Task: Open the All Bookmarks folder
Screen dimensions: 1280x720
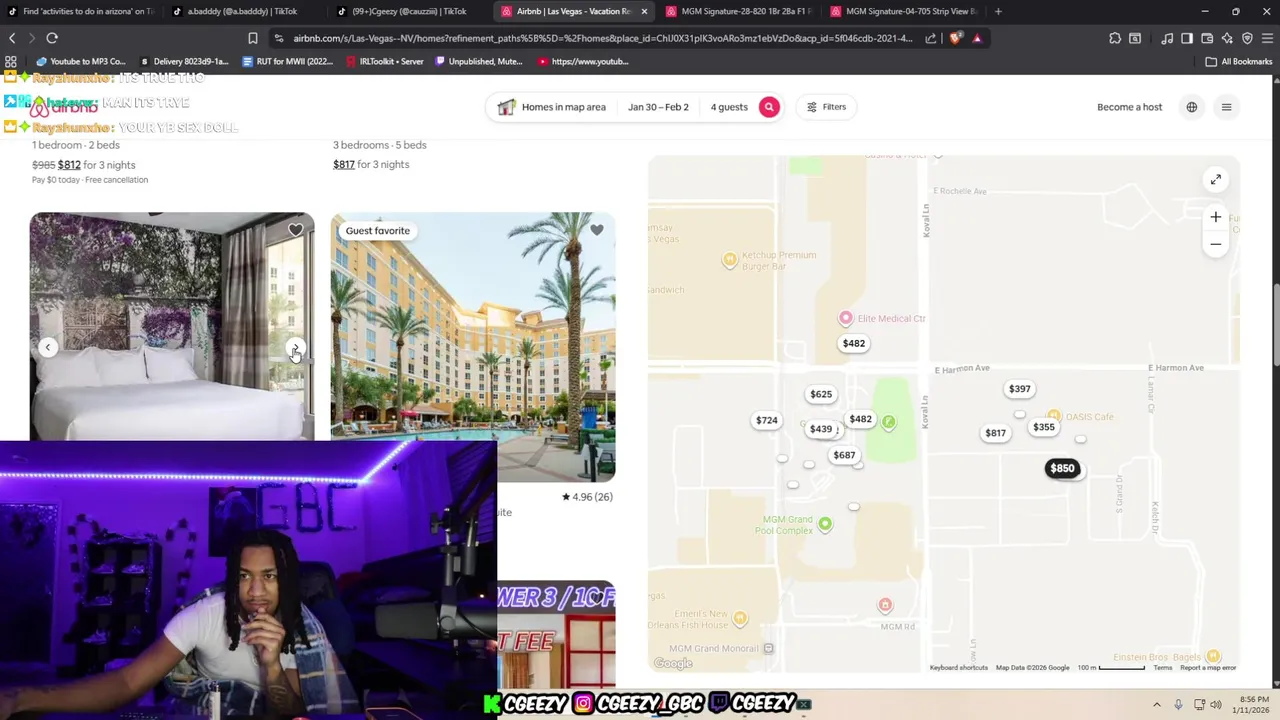Action: pyautogui.click(x=1239, y=61)
